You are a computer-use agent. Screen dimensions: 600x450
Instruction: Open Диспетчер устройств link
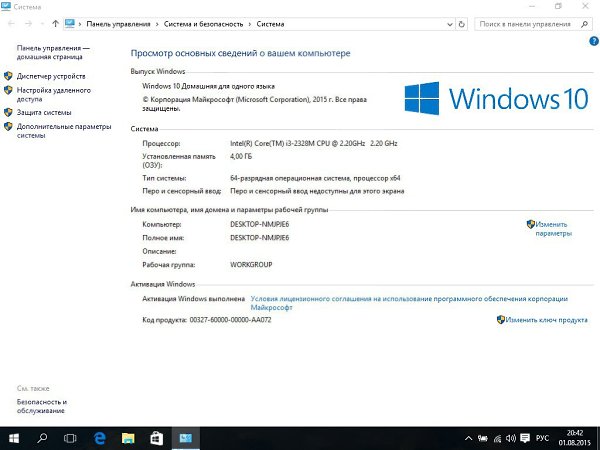click(51, 76)
